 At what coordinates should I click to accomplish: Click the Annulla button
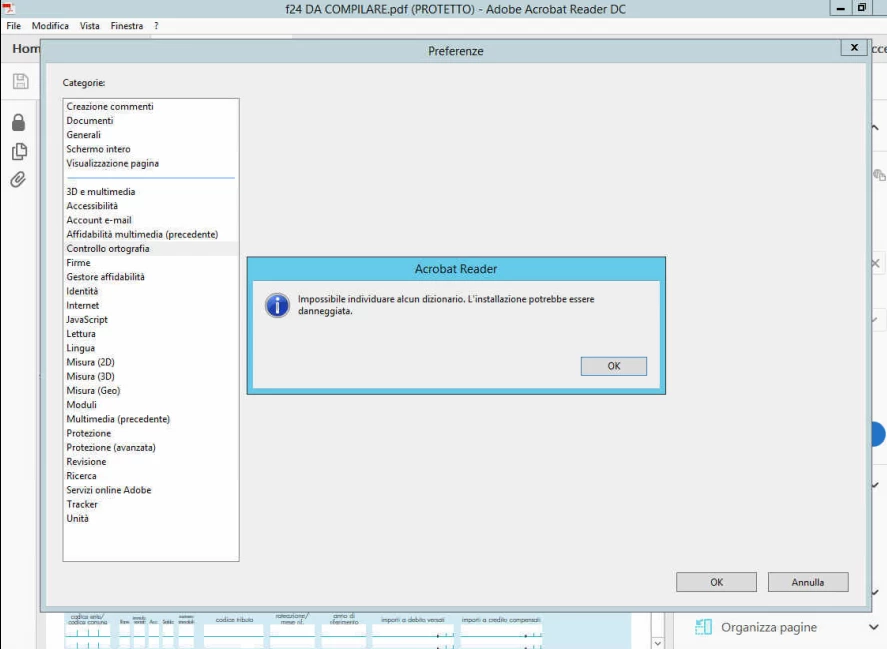(x=808, y=582)
